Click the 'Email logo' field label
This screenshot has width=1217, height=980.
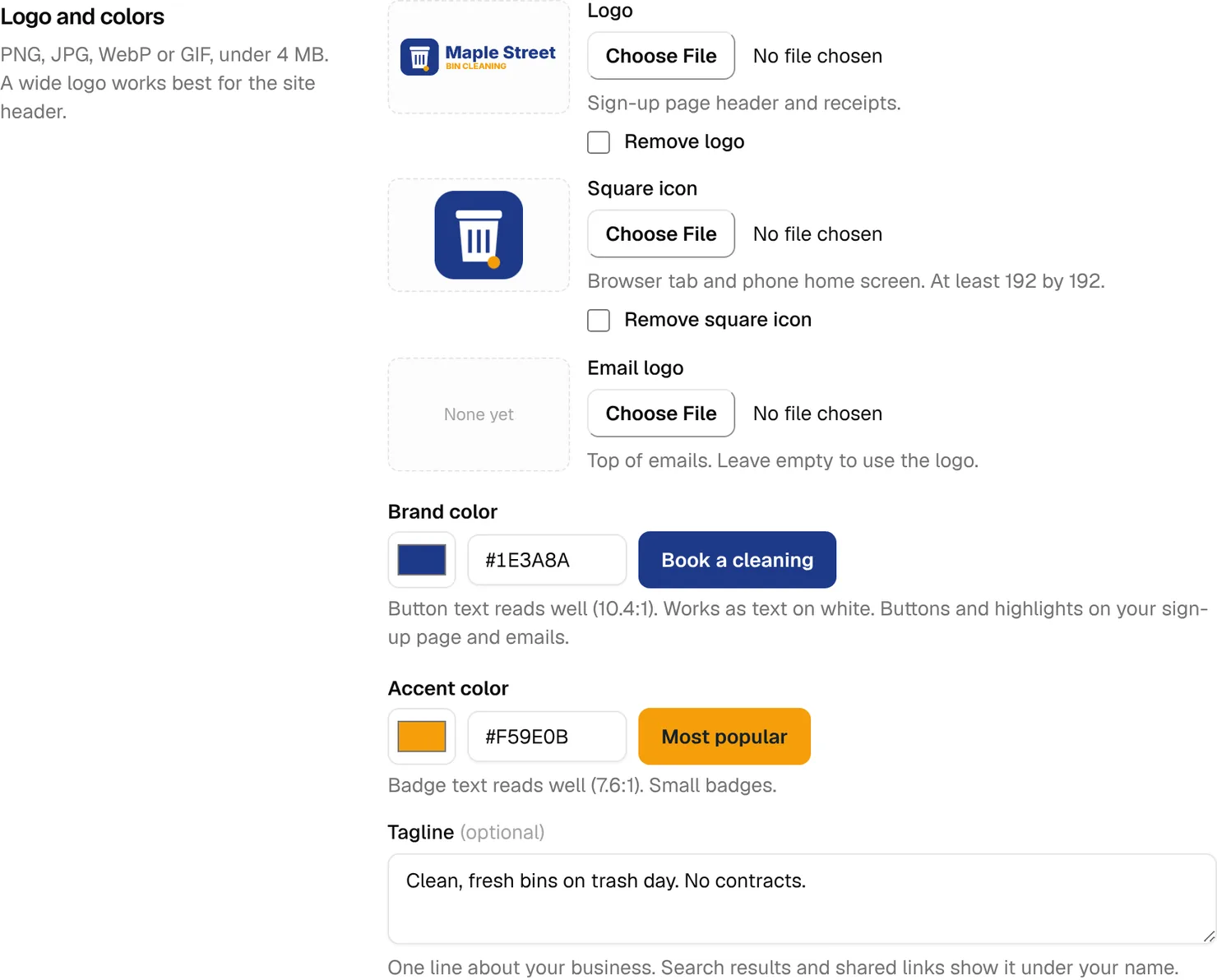click(x=636, y=367)
